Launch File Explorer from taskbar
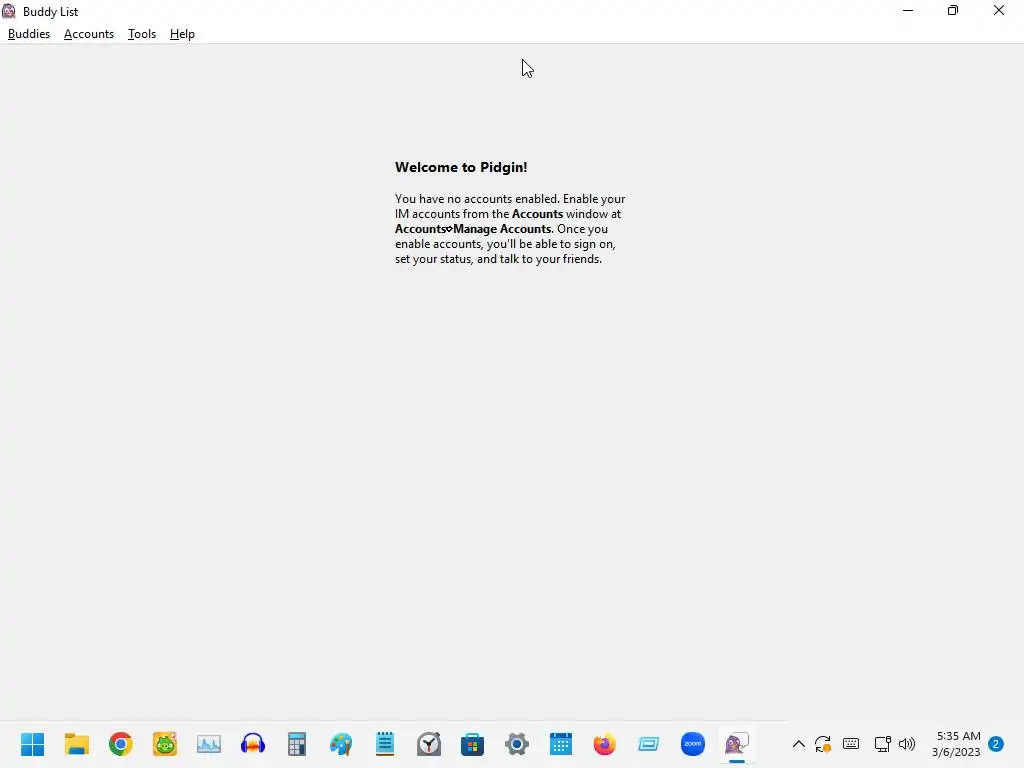 tap(76, 744)
